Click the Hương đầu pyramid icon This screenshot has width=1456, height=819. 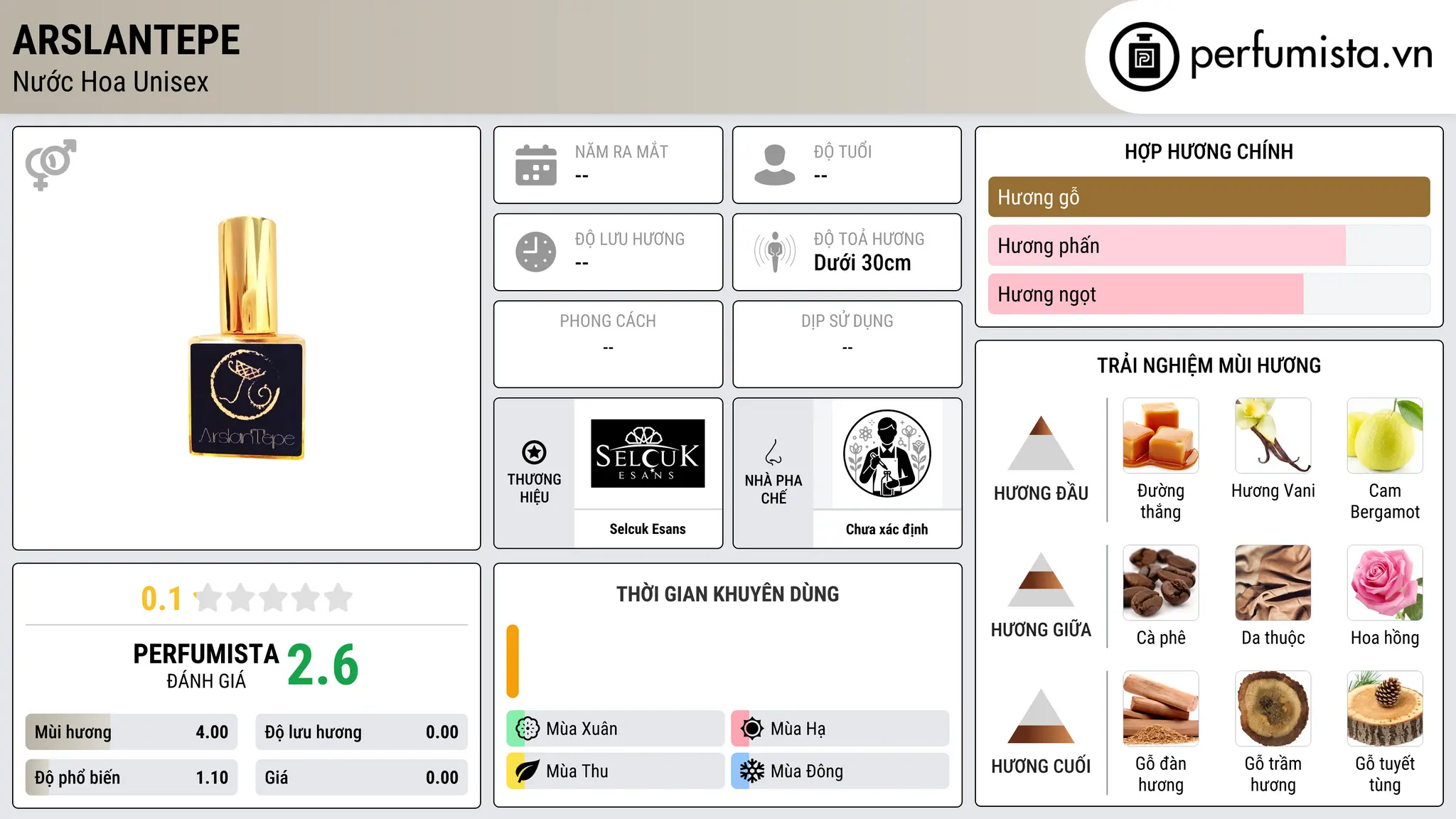click(1041, 443)
